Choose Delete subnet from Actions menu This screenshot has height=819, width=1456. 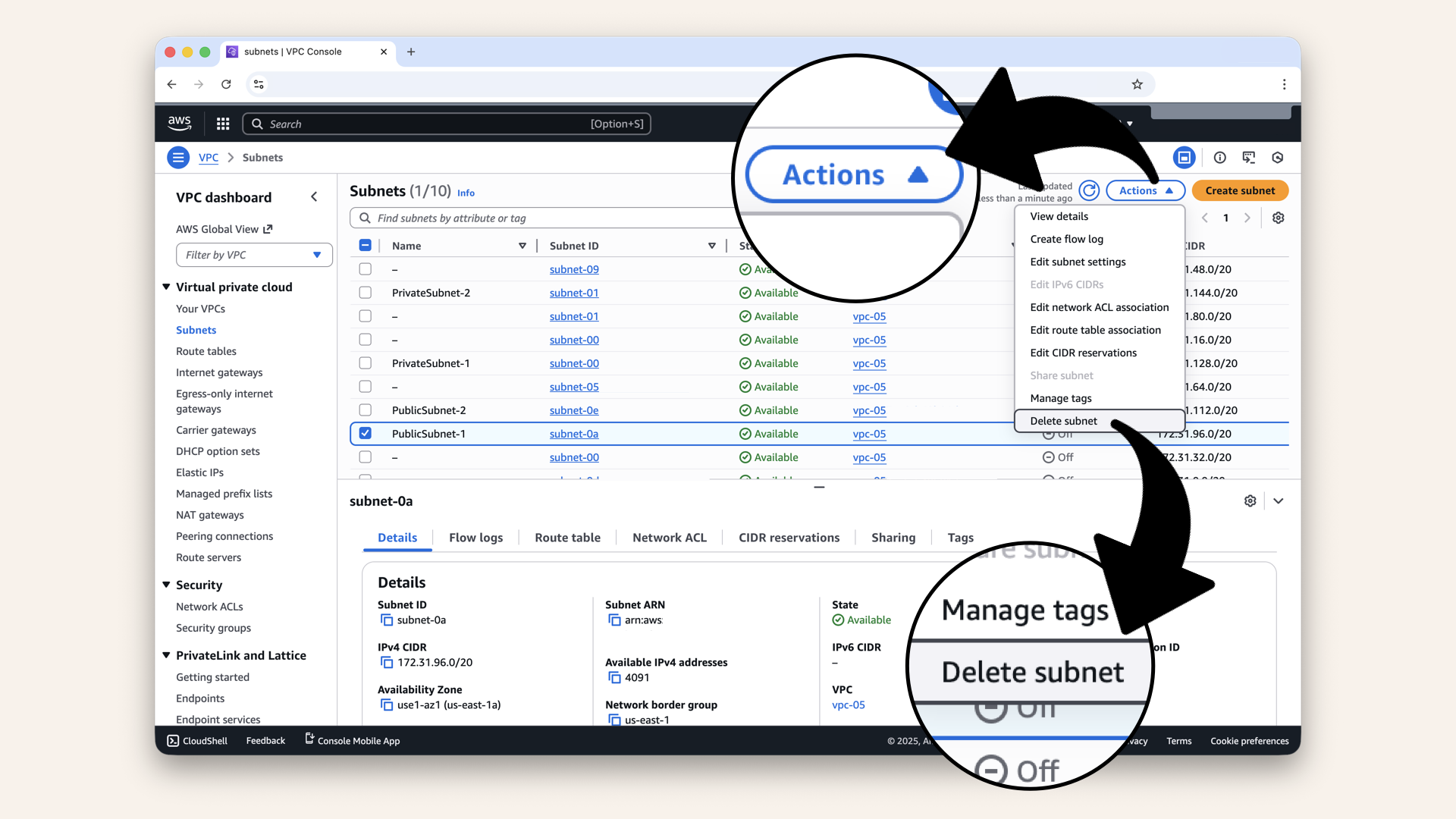tap(1063, 421)
